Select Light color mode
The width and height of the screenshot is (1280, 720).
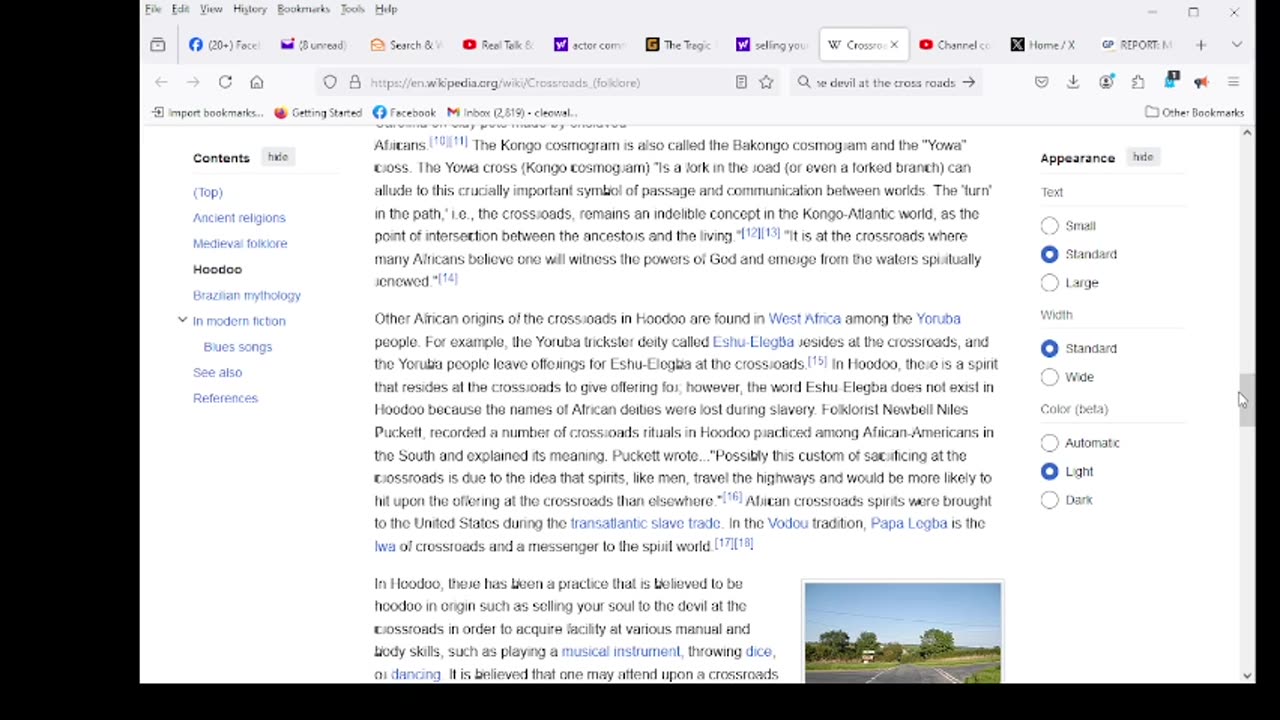tap(1049, 471)
